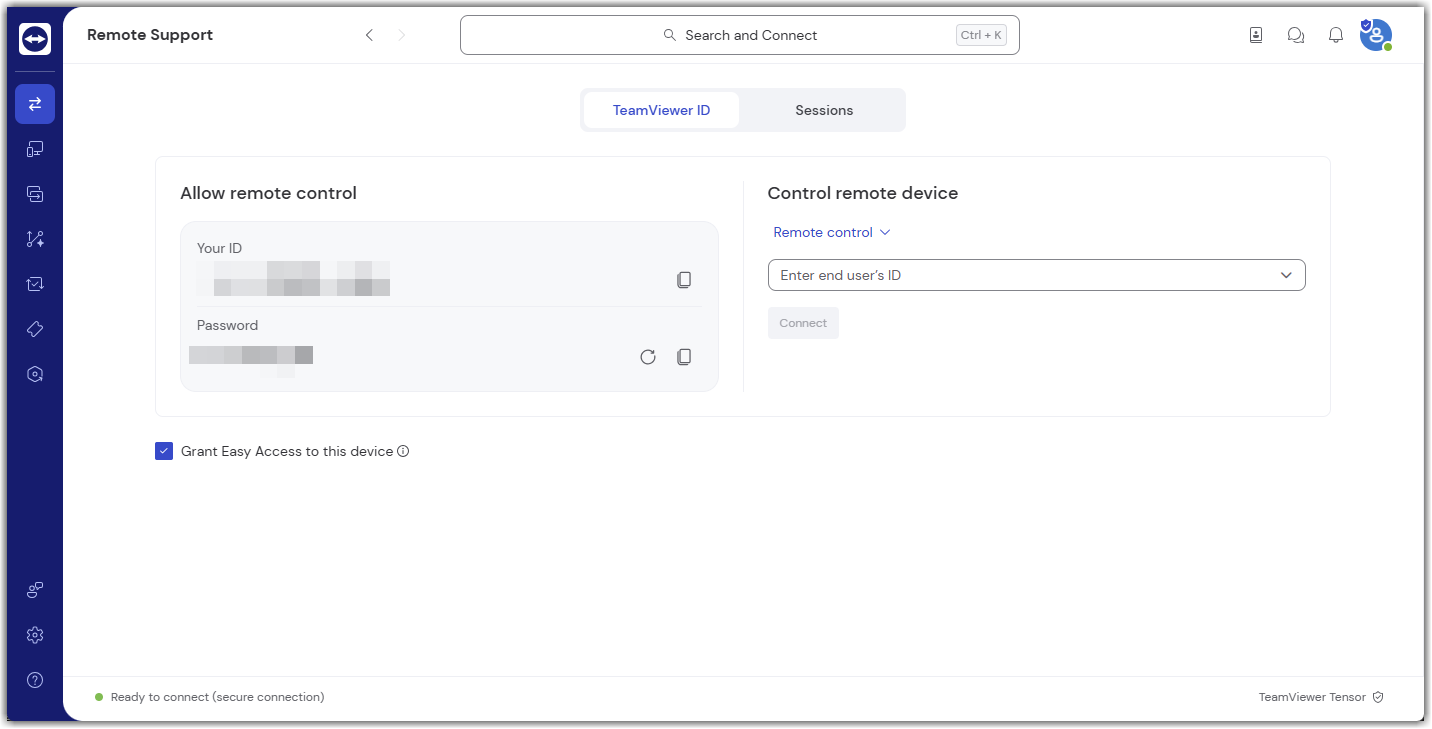1432x729 pixels.
Task: Click the Allow remote control heading
Action: [x=268, y=193]
